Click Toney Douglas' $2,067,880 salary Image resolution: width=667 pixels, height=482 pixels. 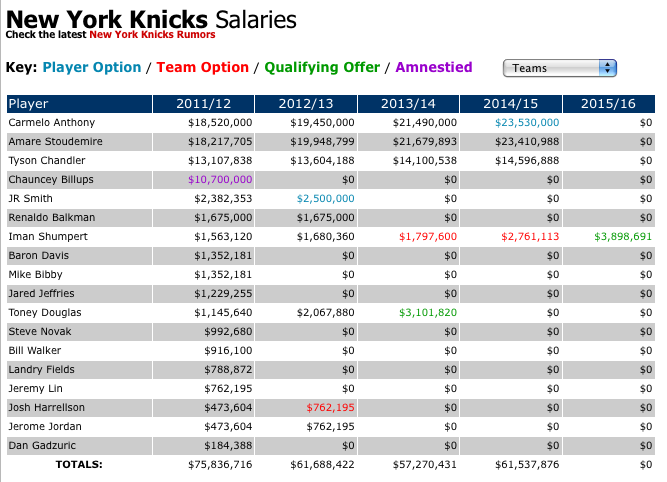(325, 313)
